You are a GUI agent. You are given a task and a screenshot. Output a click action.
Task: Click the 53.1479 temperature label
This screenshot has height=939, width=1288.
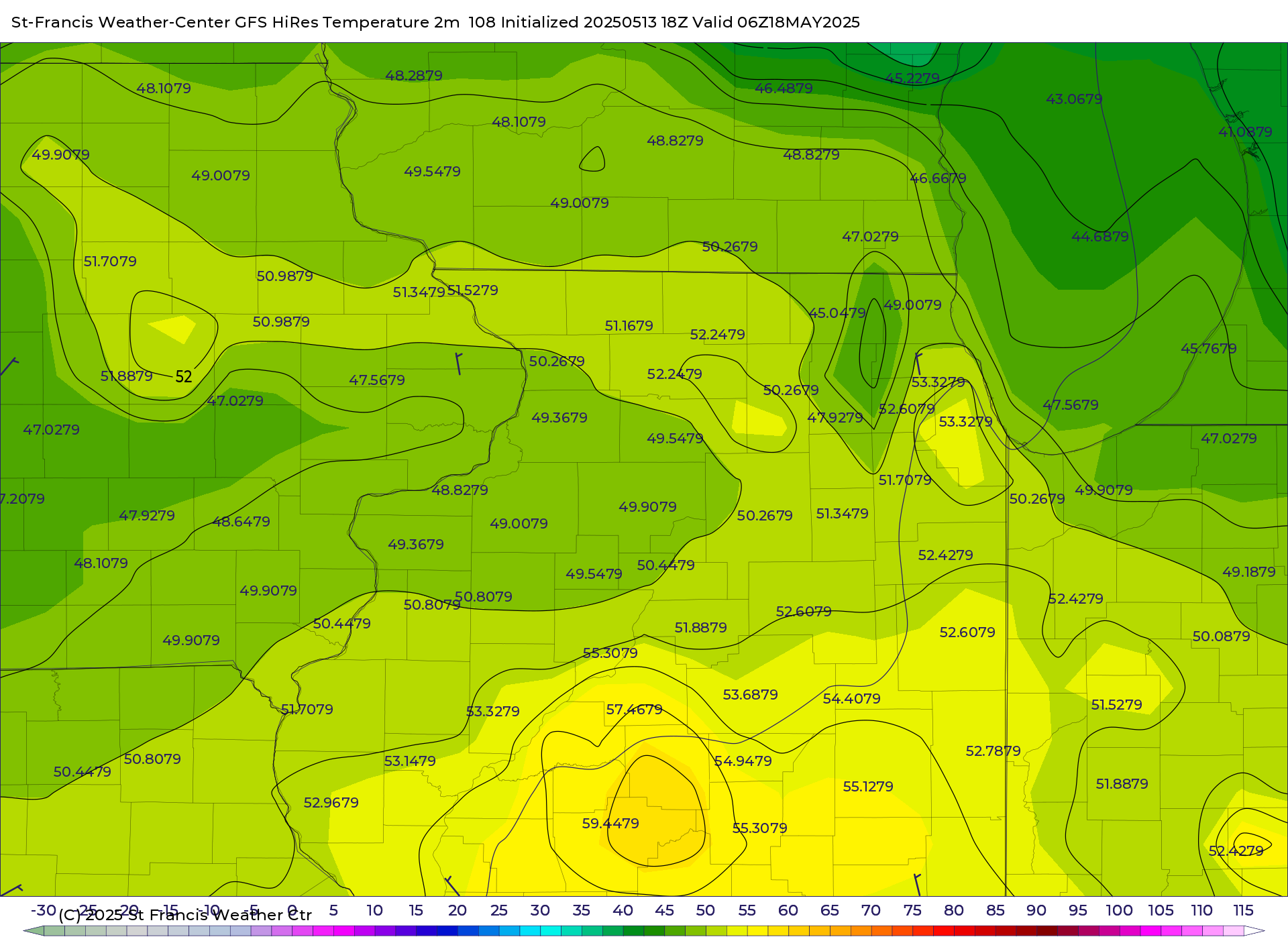coord(410,761)
